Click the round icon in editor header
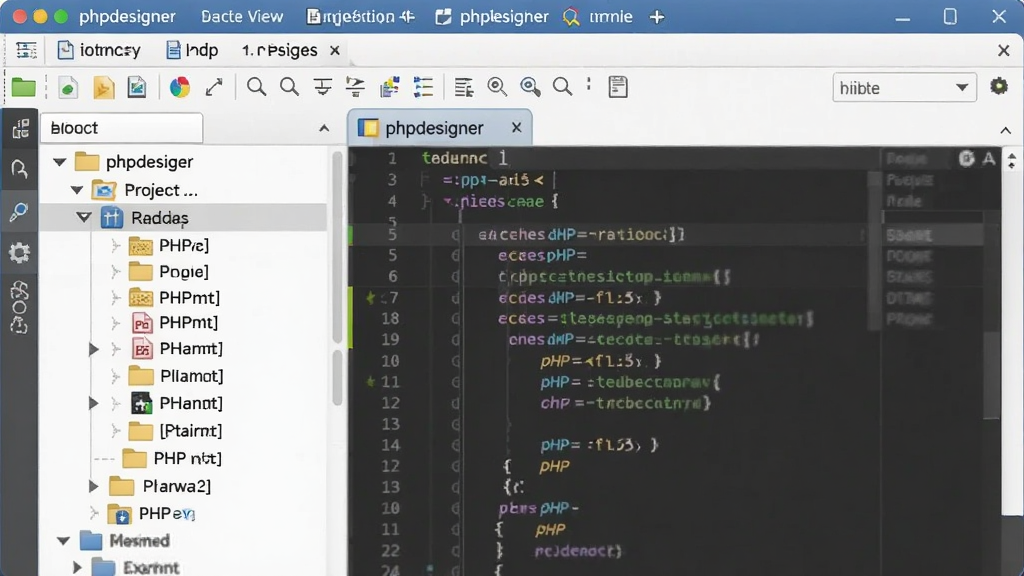This screenshot has width=1024, height=576. point(967,158)
